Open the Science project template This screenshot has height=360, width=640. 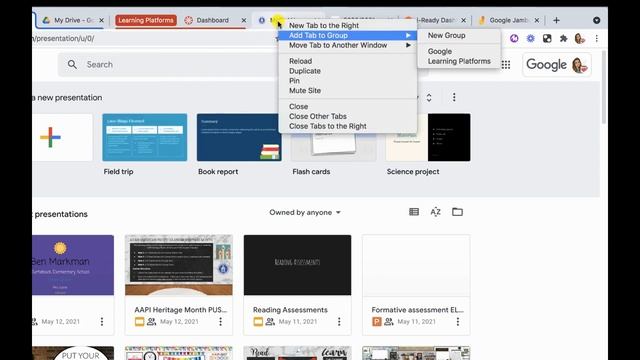pyautogui.click(x=428, y=137)
